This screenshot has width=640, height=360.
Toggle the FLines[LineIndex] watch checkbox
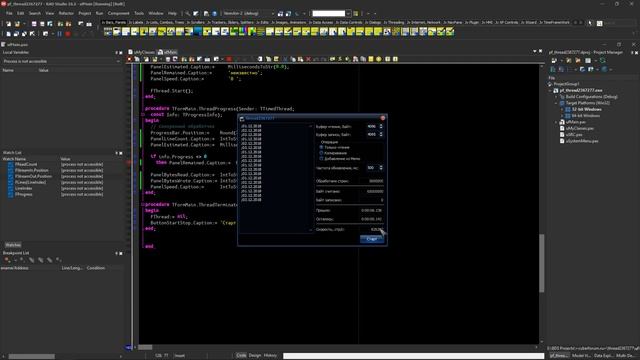pos(11,182)
